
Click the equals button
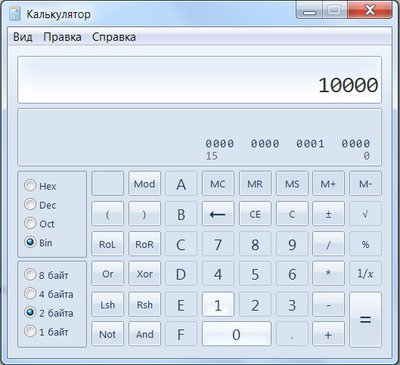pos(365,320)
